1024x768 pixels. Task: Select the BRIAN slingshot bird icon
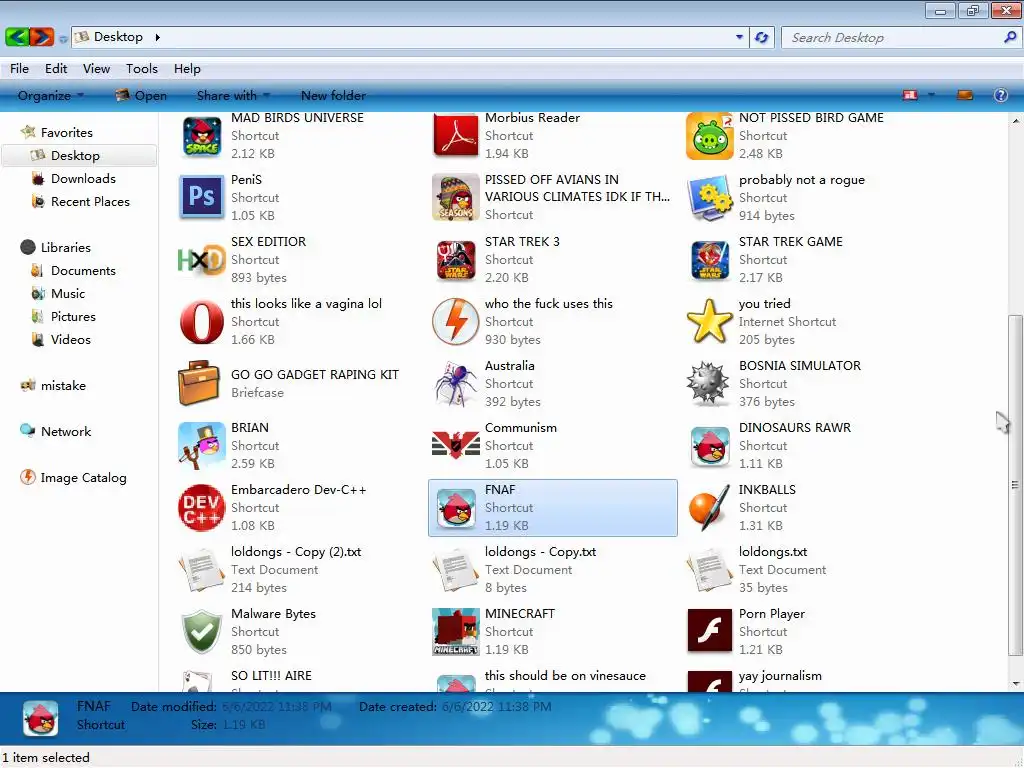pyautogui.click(x=202, y=445)
